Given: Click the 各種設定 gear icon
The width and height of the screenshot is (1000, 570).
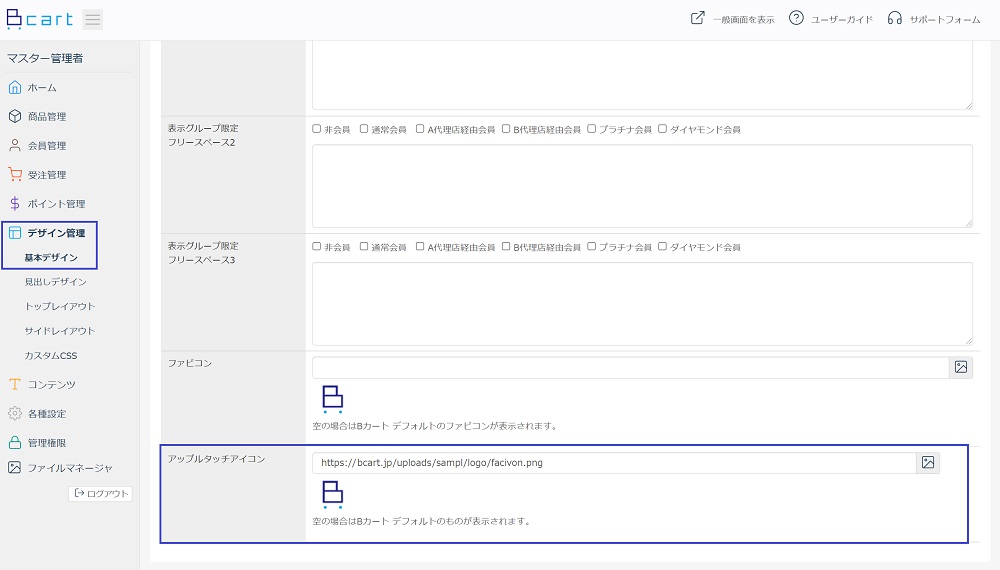Looking at the screenshot, I should pos(15,413).
